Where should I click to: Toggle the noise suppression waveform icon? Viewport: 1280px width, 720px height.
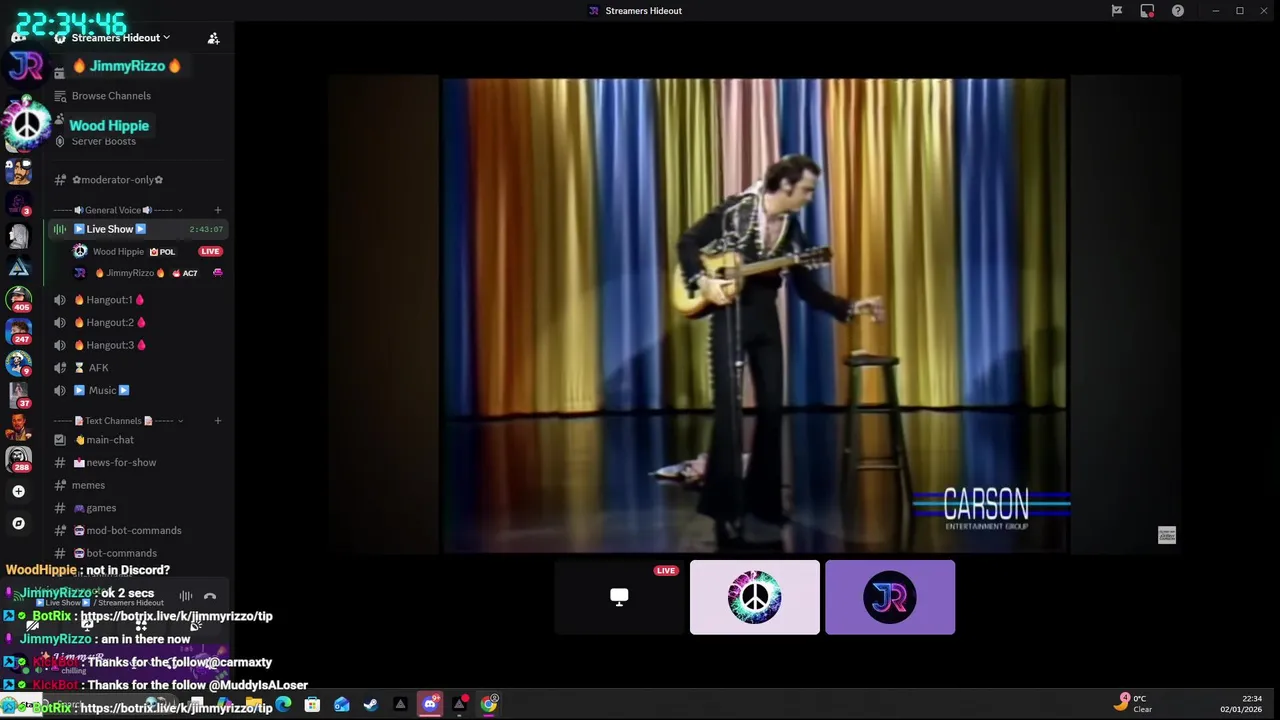(186, 597)
